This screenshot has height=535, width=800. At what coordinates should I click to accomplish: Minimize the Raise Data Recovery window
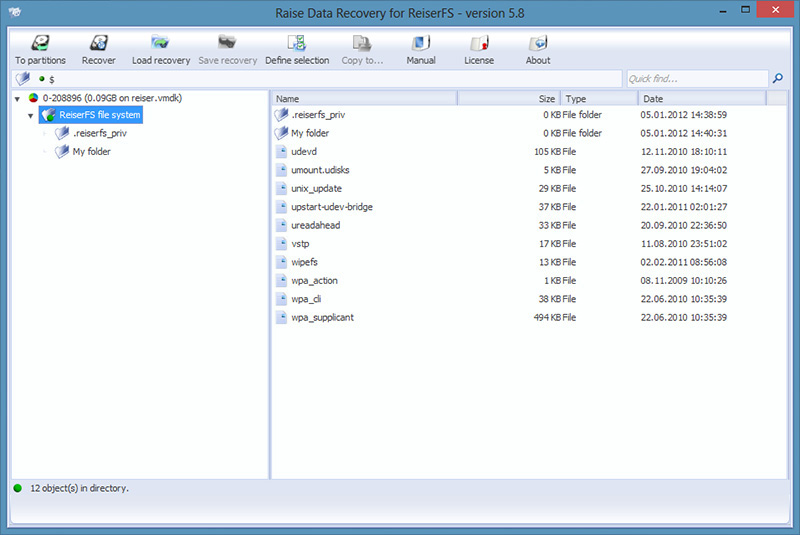pyautogui.click(x=722, y=11)
